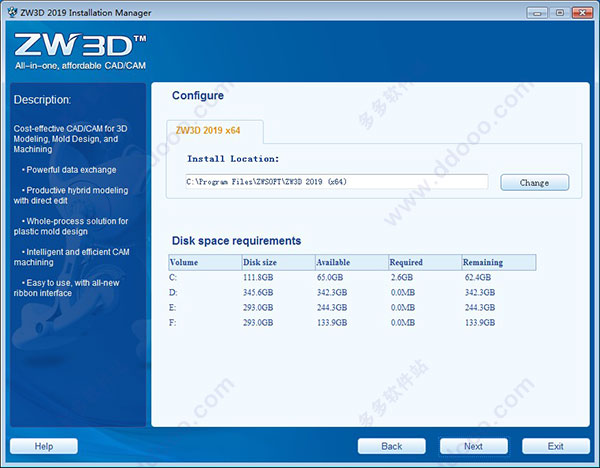This screenshot has height=468, width=600.
Task: Click the 65.0GB available value
Action: [x=330, y=277]
